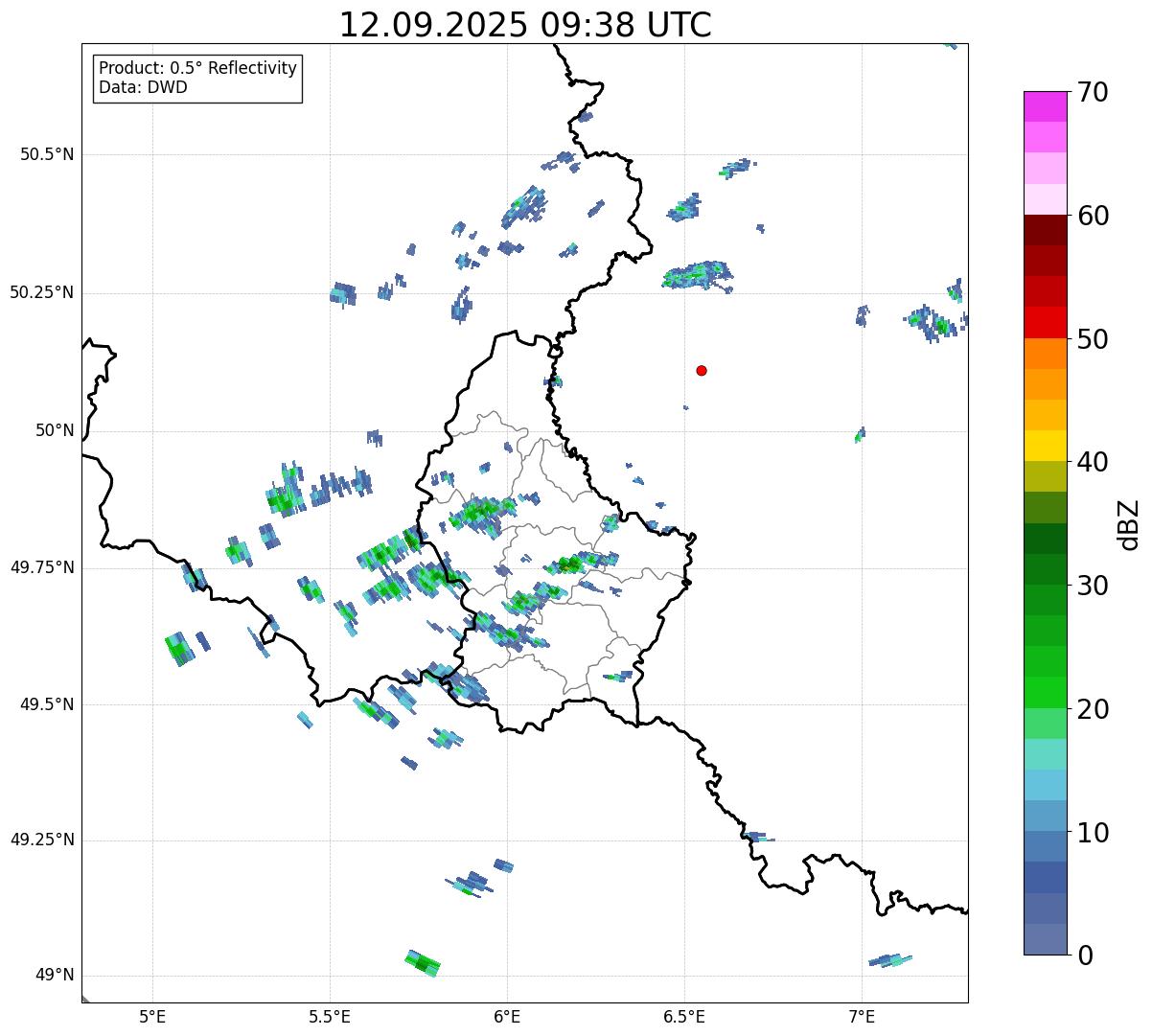The width and height of the screenshot is (1152, 1036).
Task: Click the red location marker dot
Action: tap(702, 370)
